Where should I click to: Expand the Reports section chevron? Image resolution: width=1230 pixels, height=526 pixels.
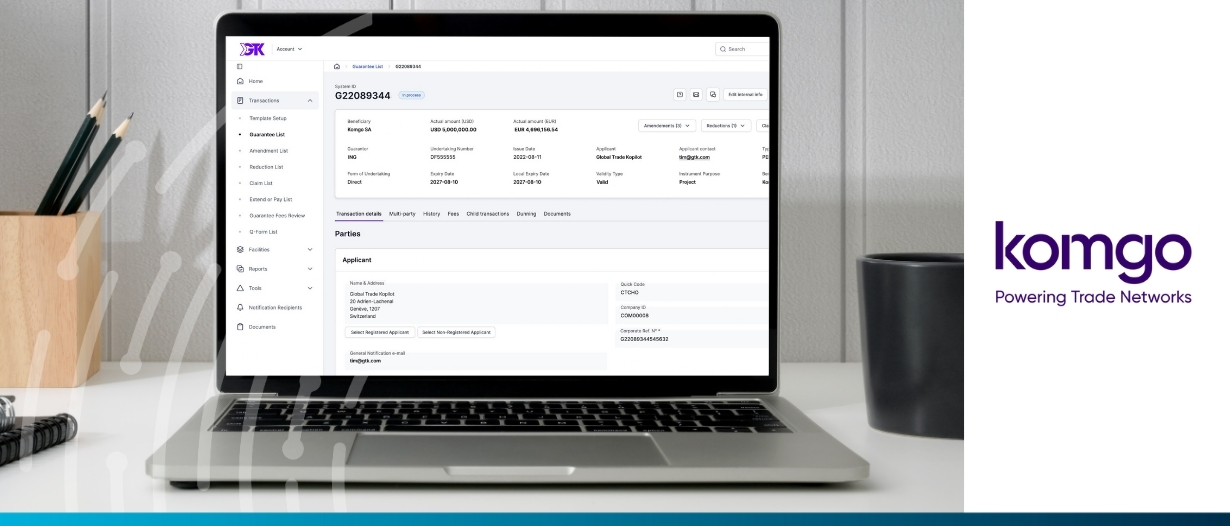pos(310,269)
